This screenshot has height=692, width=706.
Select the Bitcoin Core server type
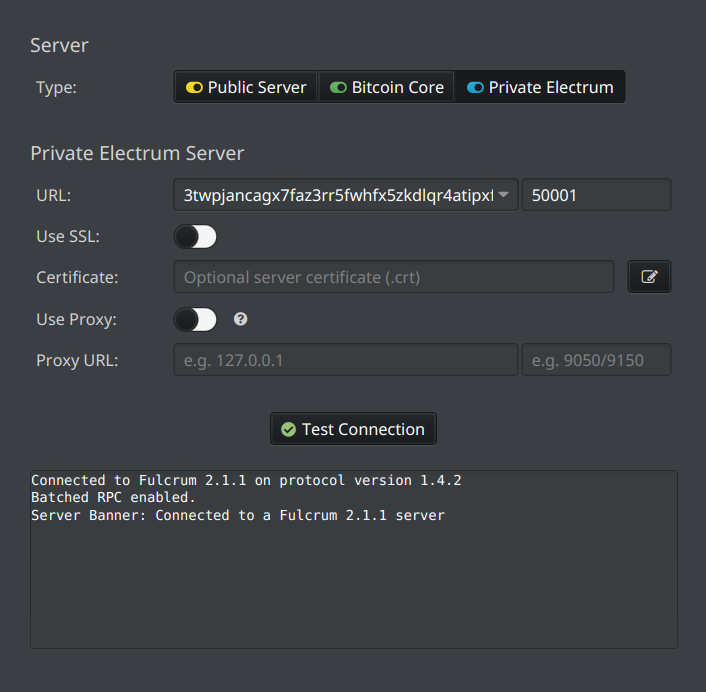(x=386, y=87)
